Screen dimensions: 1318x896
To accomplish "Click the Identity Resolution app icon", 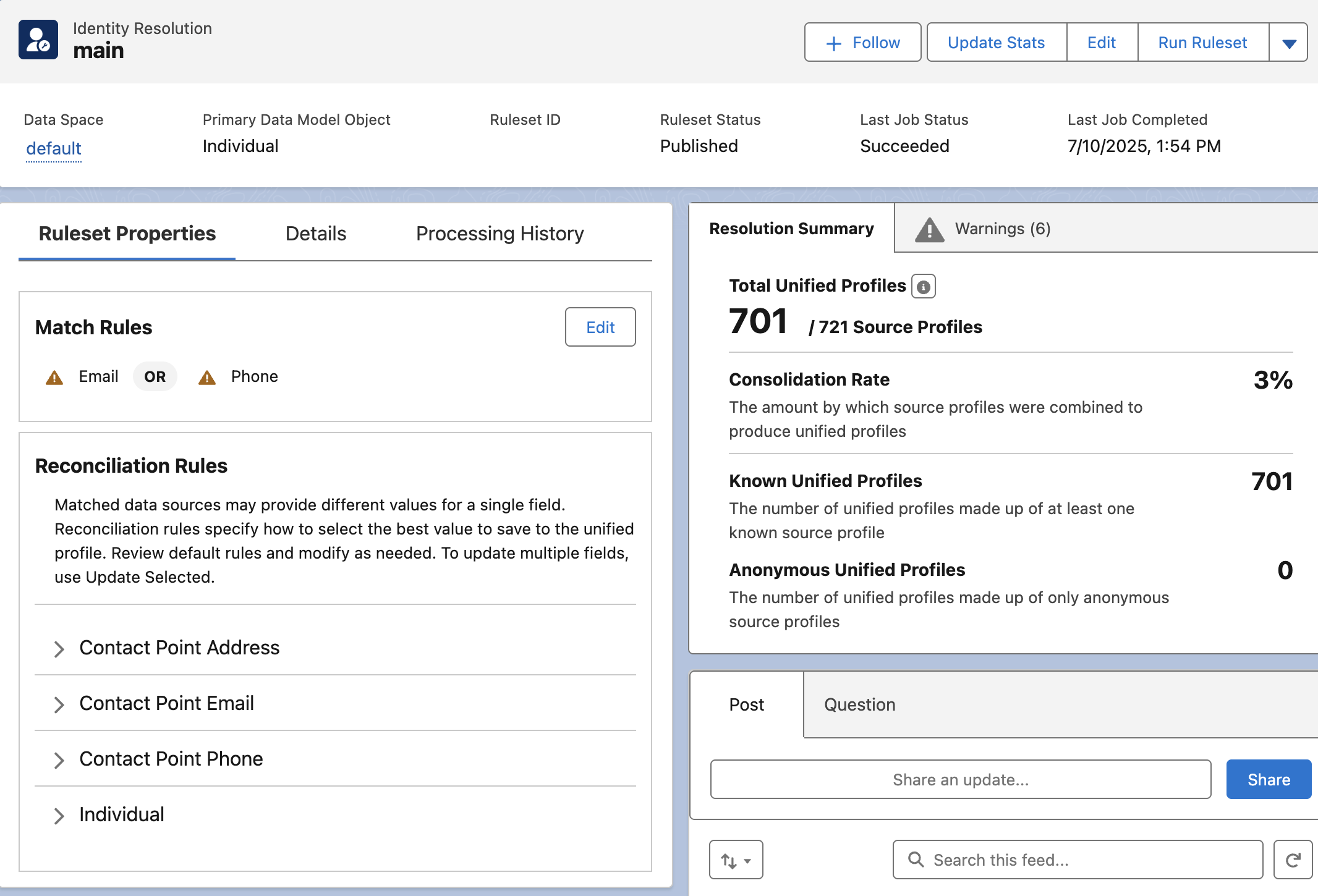I will click(37, 39).
